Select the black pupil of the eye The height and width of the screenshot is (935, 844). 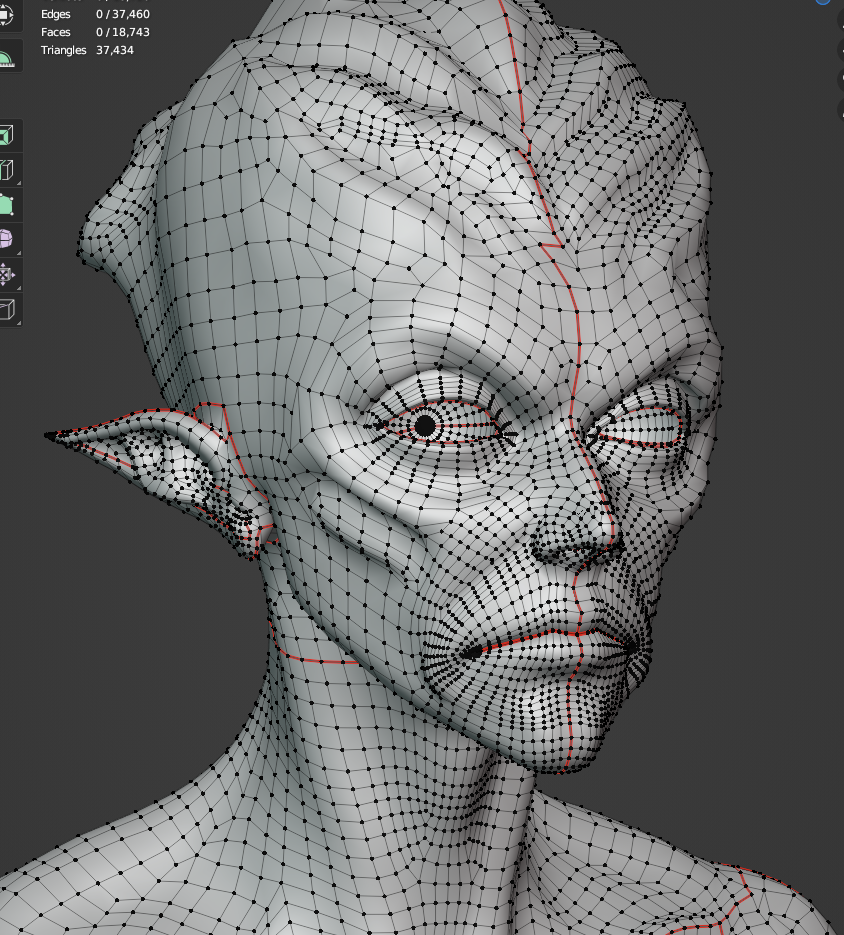click(x=425, y=426)
